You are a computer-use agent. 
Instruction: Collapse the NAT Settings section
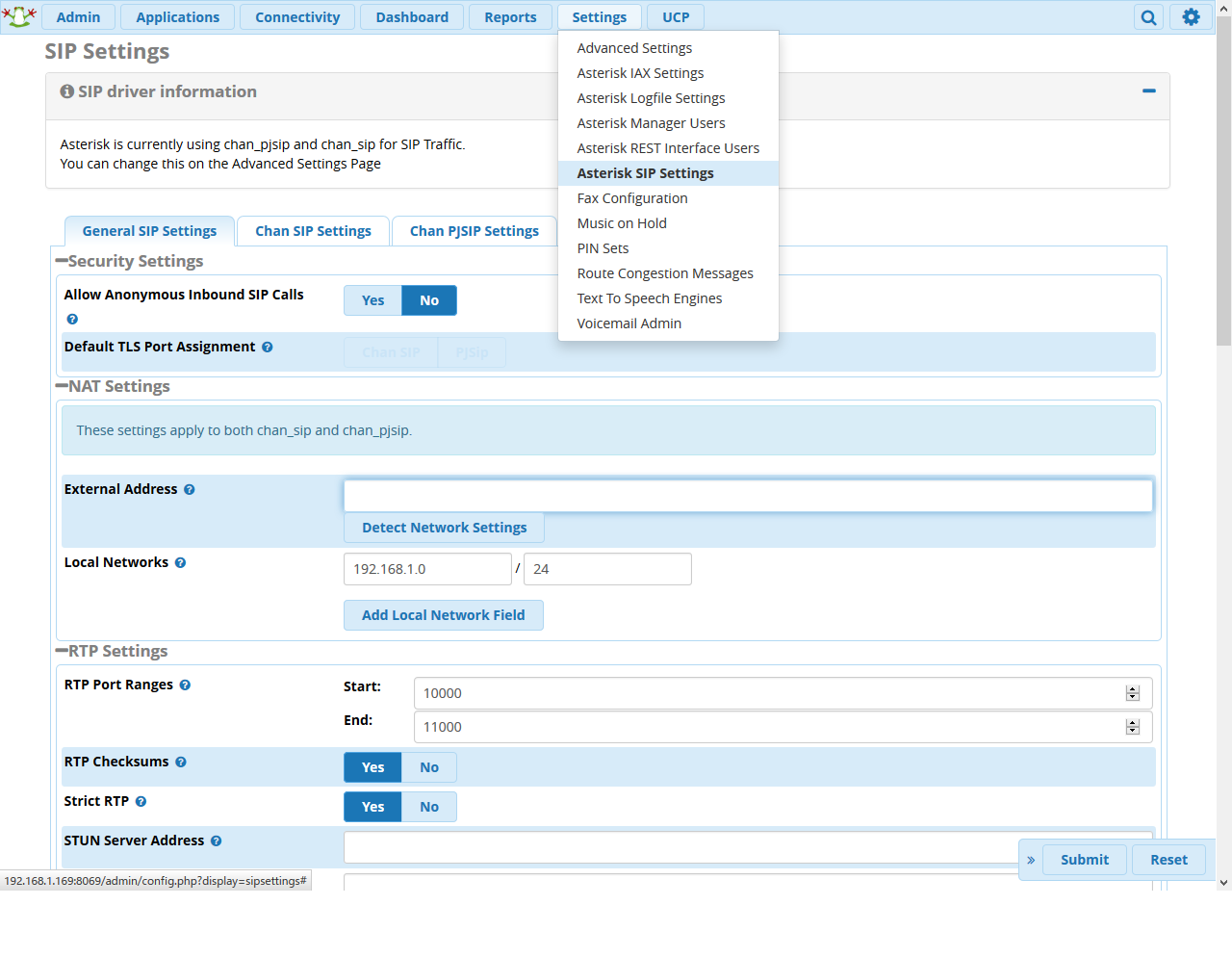click(62, 386)
